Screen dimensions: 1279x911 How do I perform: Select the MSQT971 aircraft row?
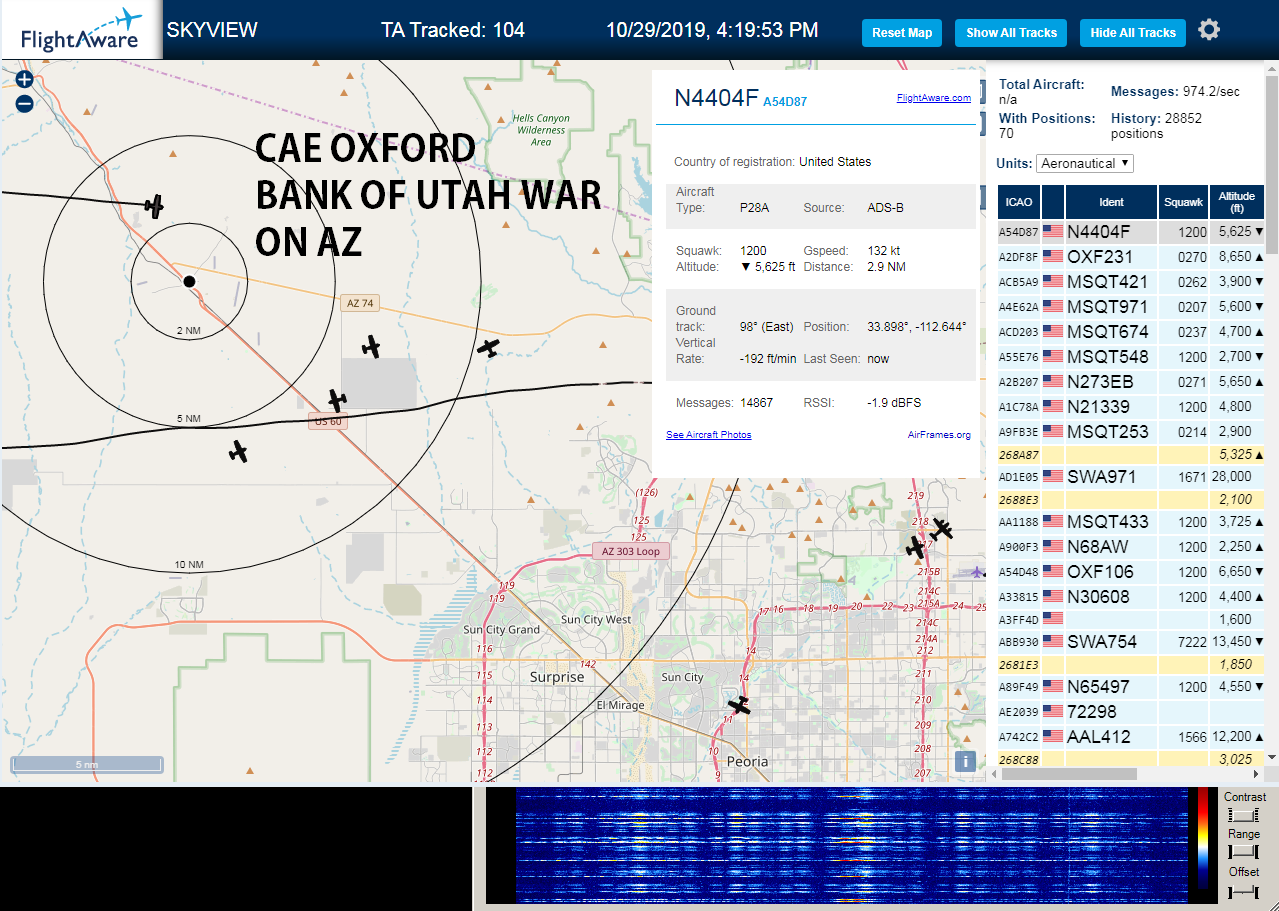(x=1131, y=306)
